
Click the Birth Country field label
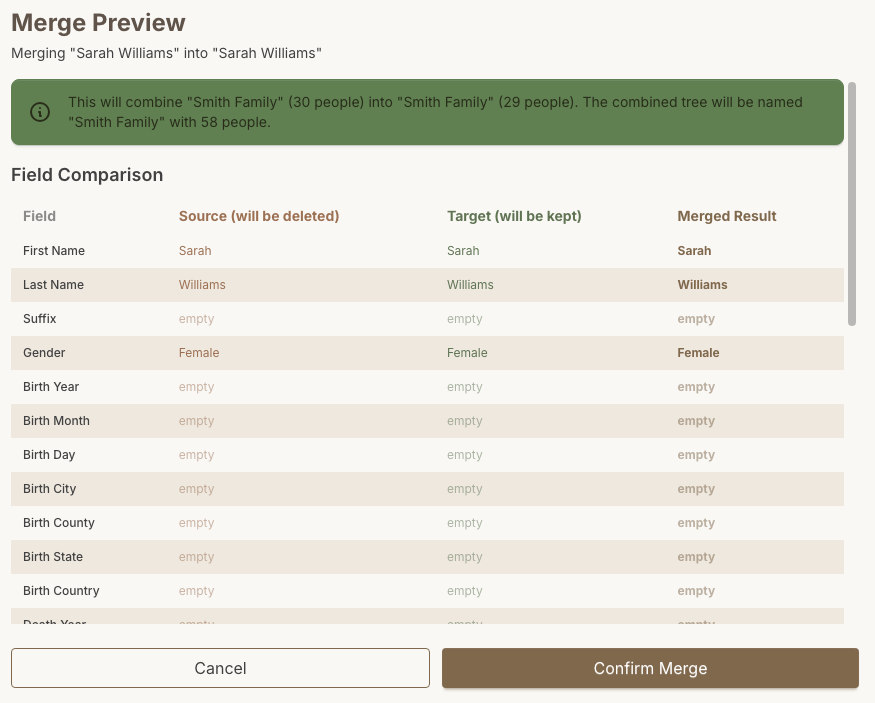click(x=61, y=591)
